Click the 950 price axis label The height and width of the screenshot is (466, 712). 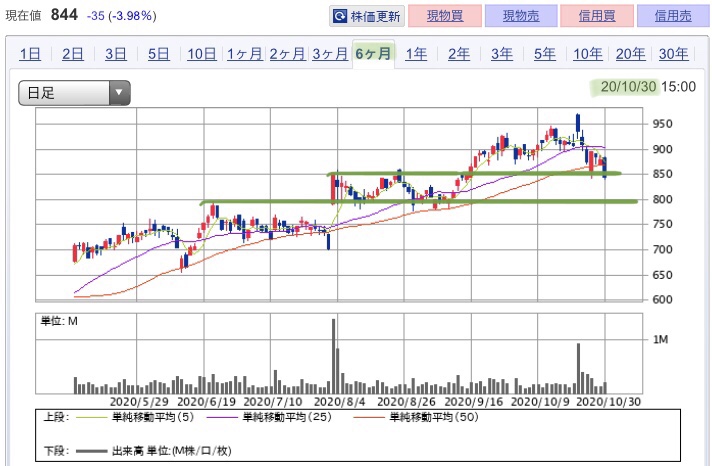pos(662,124)
